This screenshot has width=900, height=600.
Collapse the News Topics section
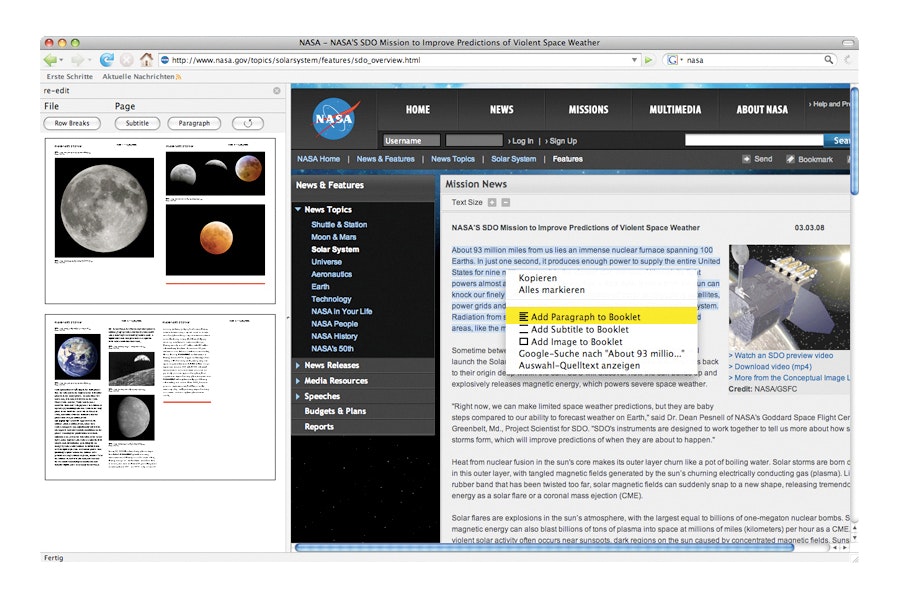[298, 210]
